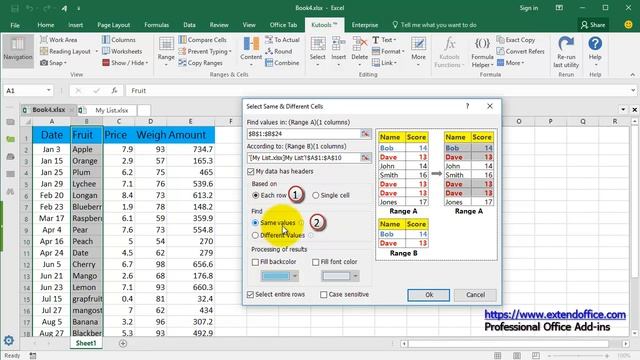Image resolution: width=640 pixels, height=360 pixels.
Task: Click the According to range field
Action: 303,158
